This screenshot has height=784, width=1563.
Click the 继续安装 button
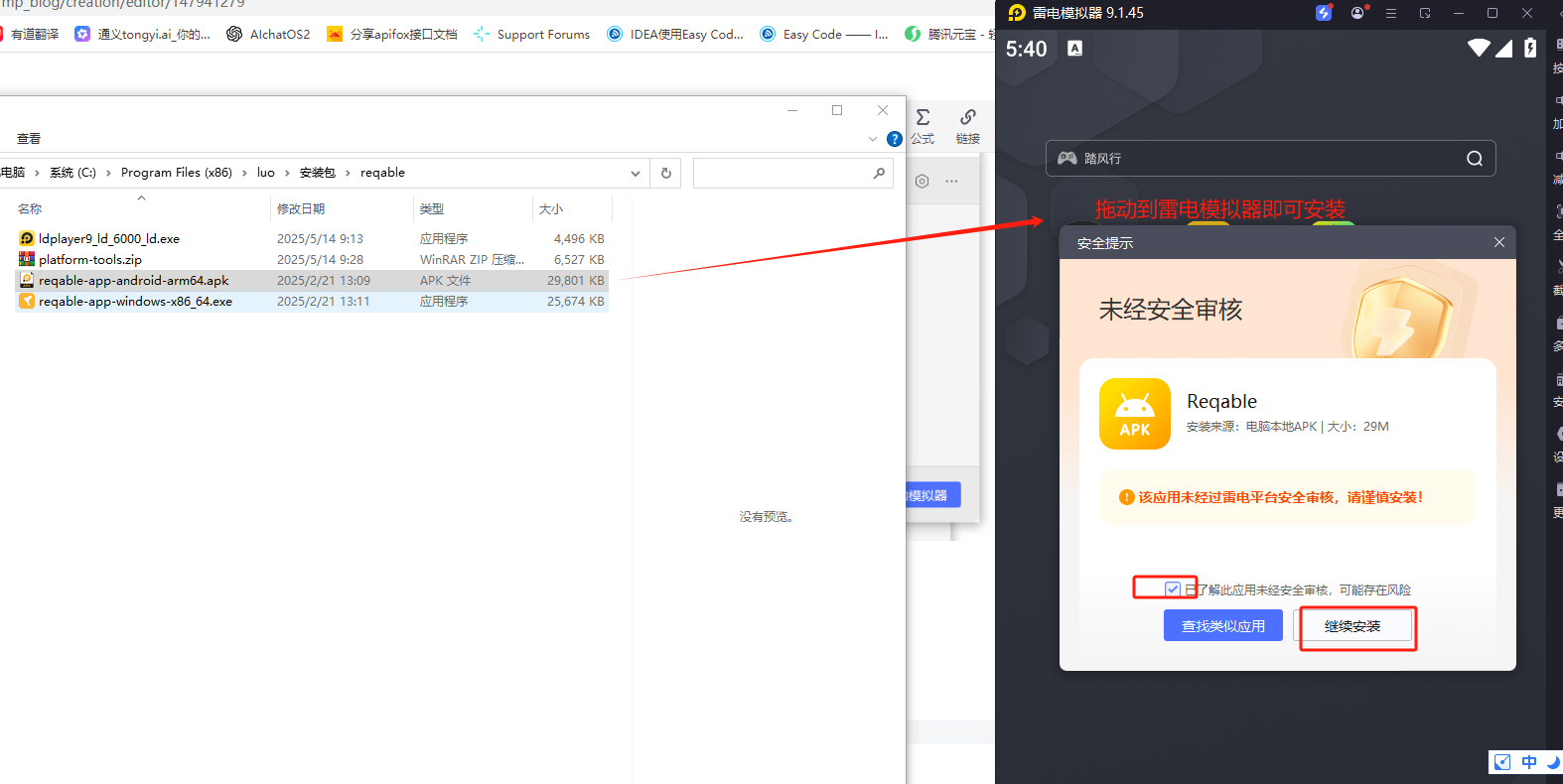pos(1352,626)
